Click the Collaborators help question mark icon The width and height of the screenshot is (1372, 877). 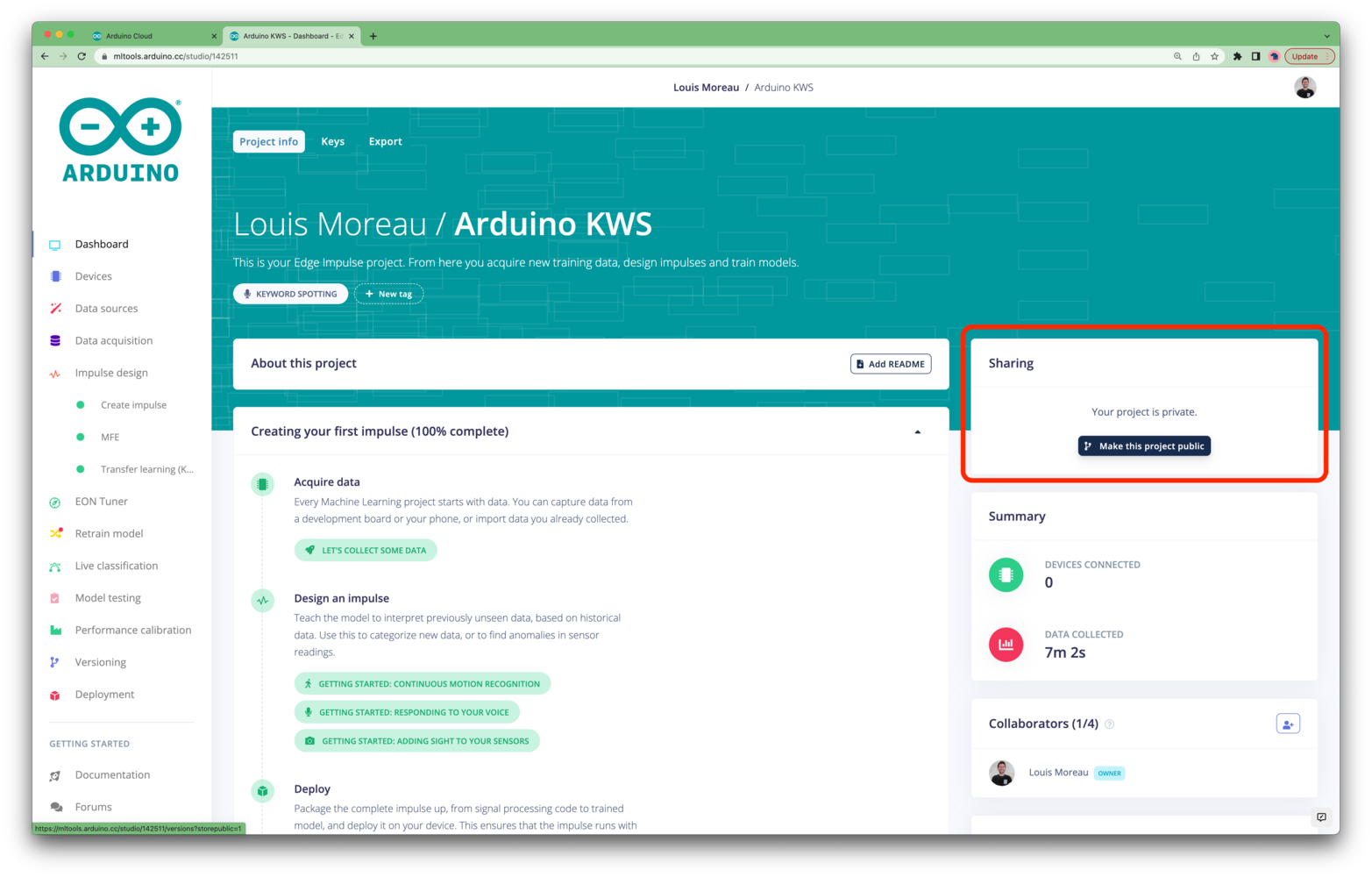tap(1109, 724)
